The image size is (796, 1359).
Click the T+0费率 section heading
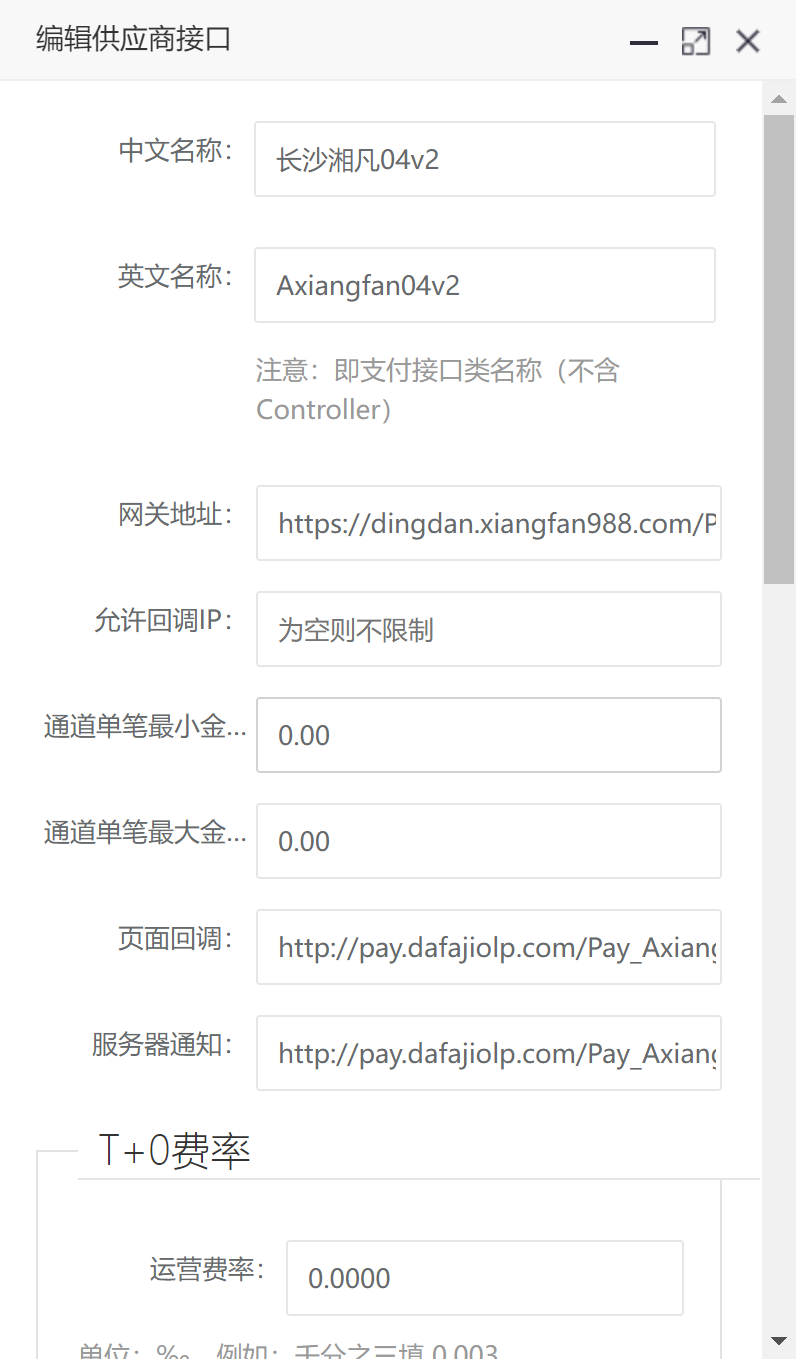pyautogui.click(x=174, y=1151)
